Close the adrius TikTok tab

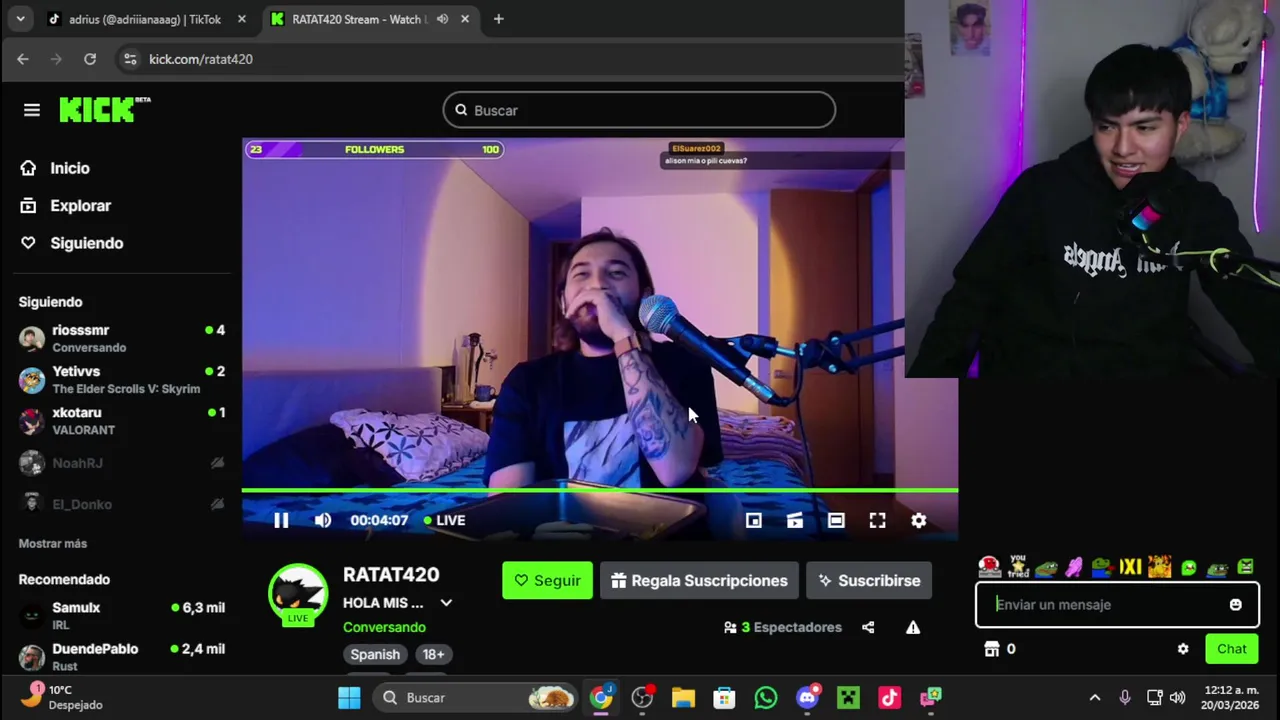(x=241, y=19)
